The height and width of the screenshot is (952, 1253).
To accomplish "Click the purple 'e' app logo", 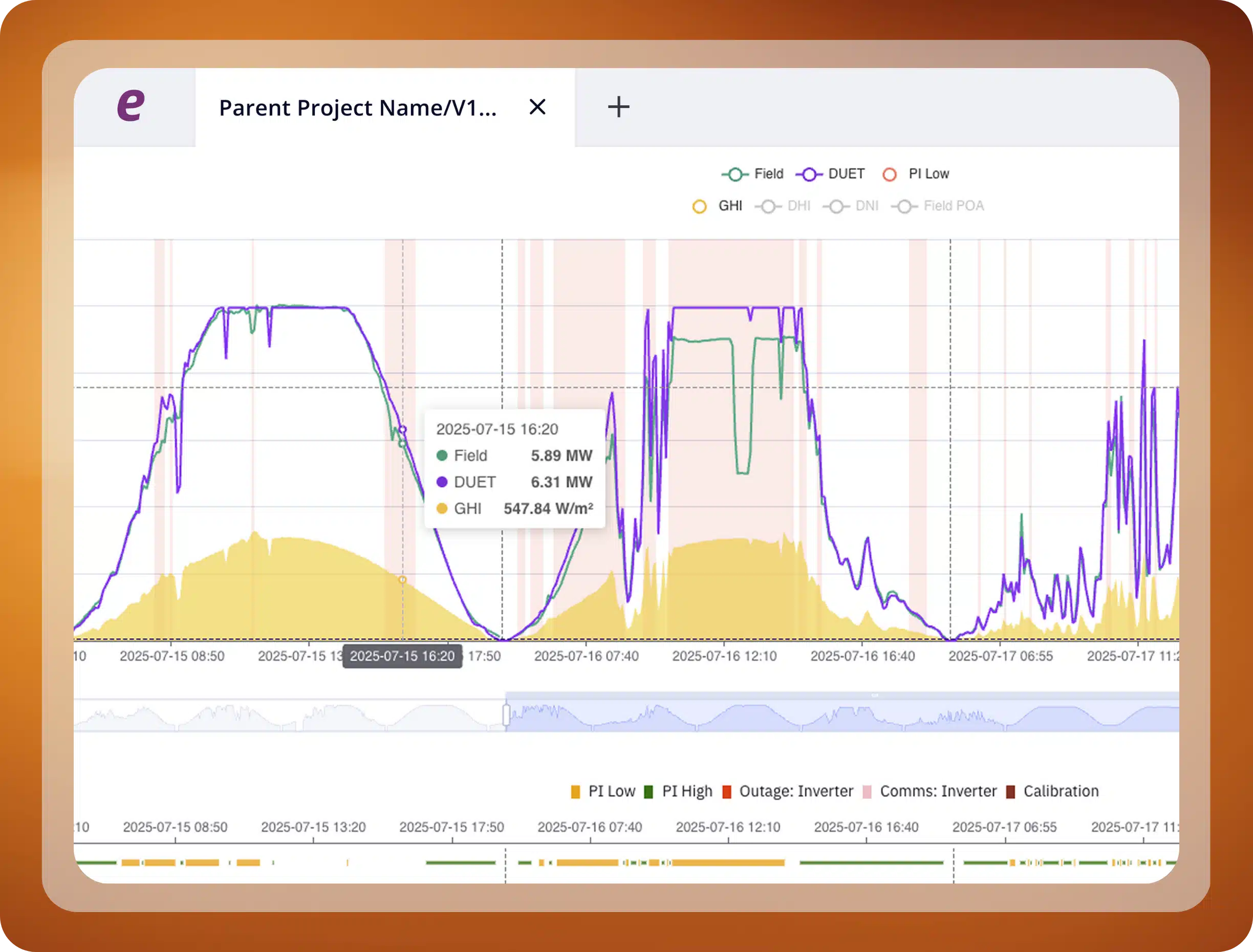I will (x=131, y=106).
